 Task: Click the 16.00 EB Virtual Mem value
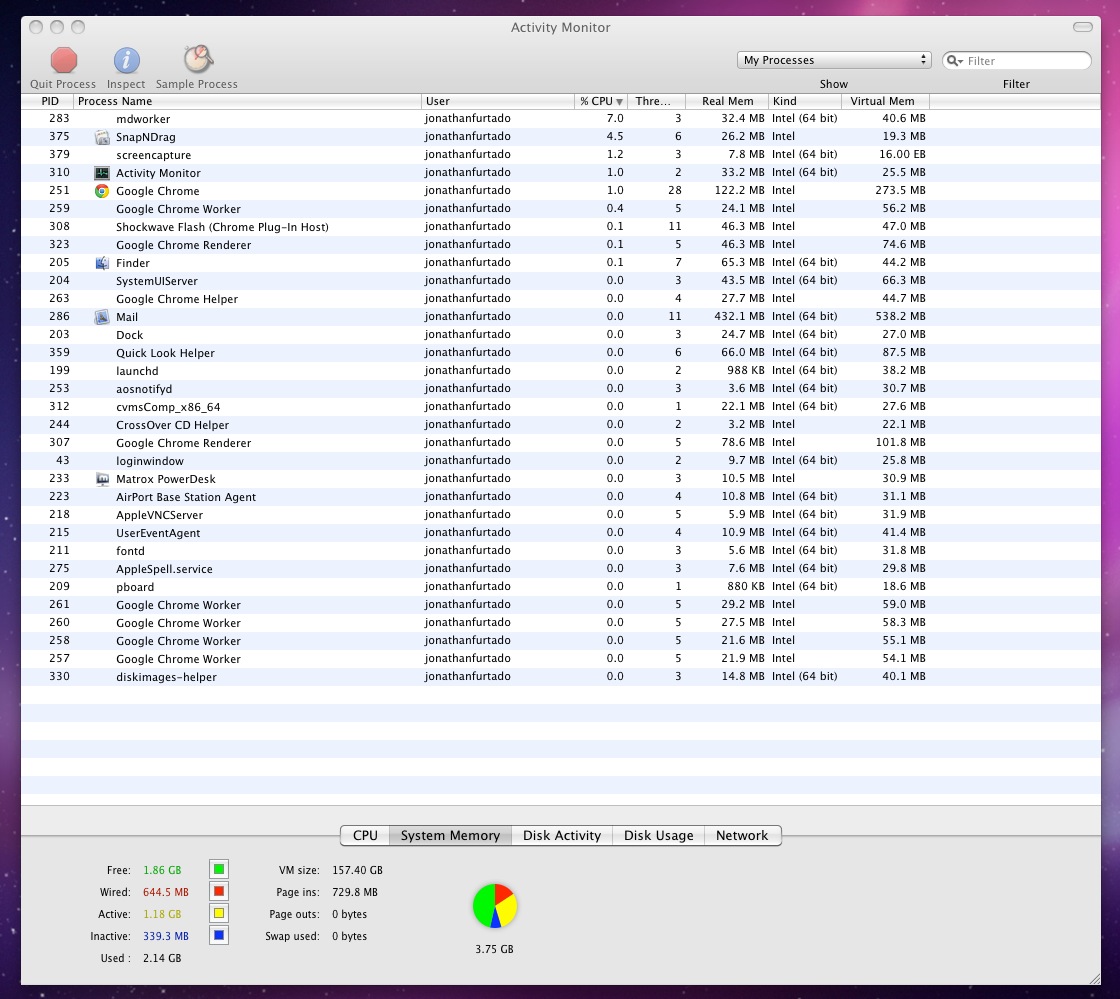coord(902,154)
